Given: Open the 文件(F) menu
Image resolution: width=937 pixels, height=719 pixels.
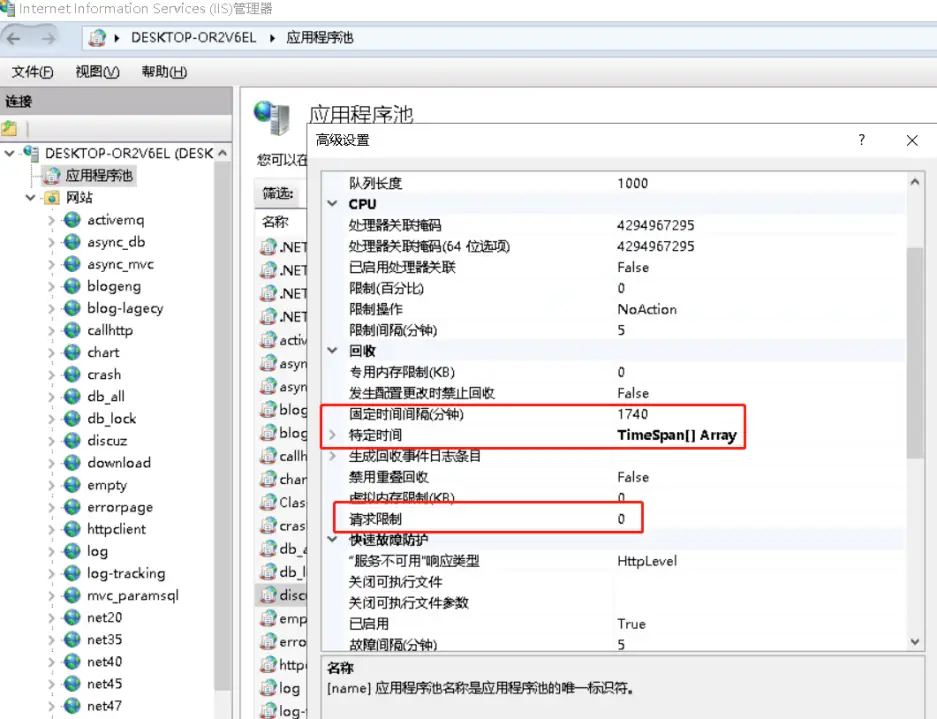Looking at the screenshot, I should (32, 72).
